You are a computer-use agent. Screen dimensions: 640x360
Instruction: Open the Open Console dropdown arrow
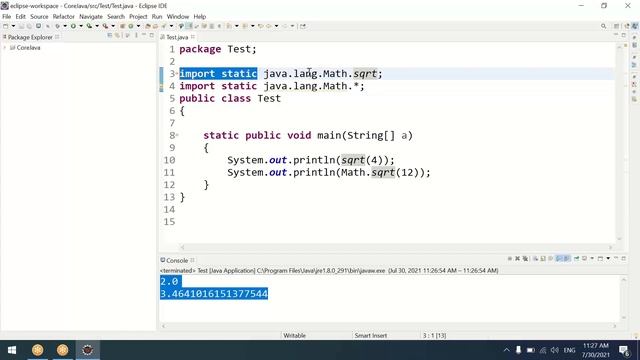[x=608, y=259]
